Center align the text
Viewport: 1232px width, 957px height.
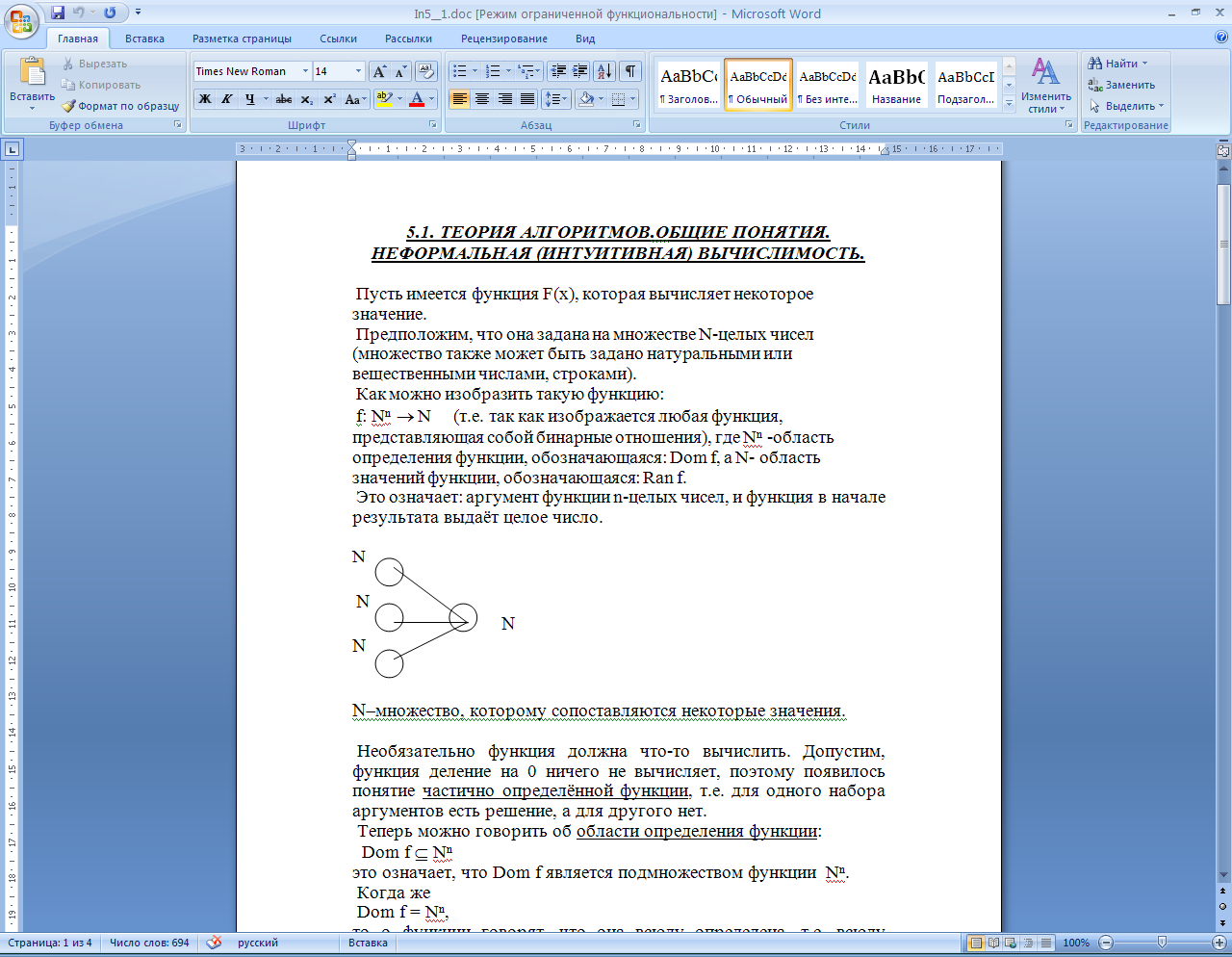482,99
